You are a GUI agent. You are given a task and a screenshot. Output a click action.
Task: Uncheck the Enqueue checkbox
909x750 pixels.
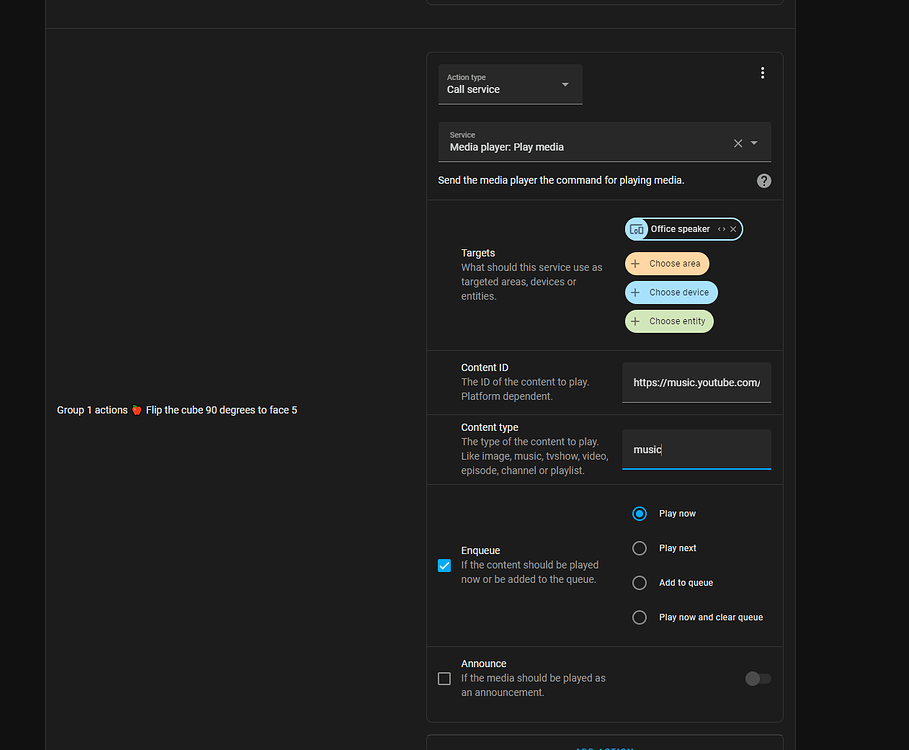[x=444, y=565]
